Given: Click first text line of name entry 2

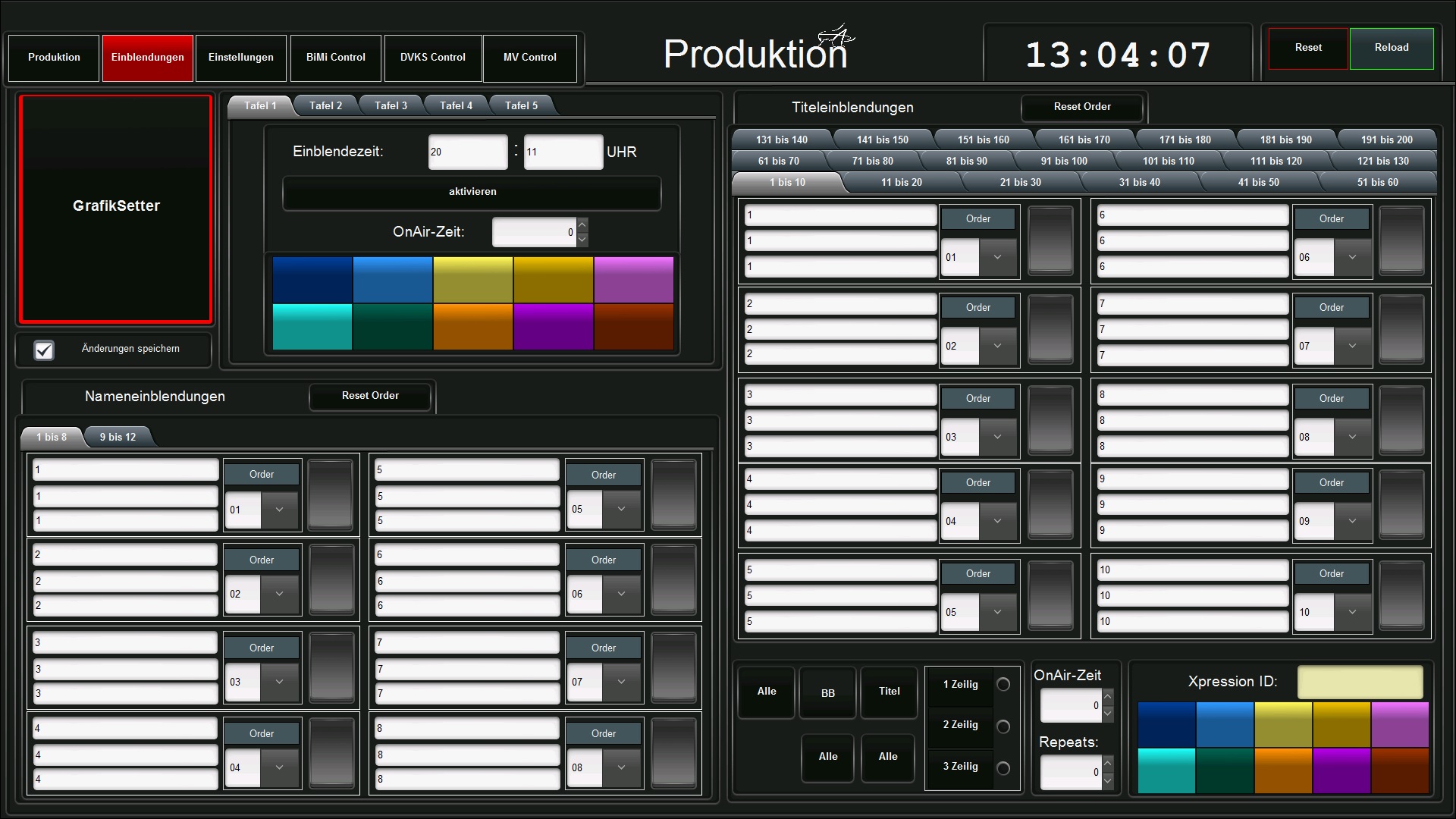Looking at the screenshot, I should pos(125,555).
